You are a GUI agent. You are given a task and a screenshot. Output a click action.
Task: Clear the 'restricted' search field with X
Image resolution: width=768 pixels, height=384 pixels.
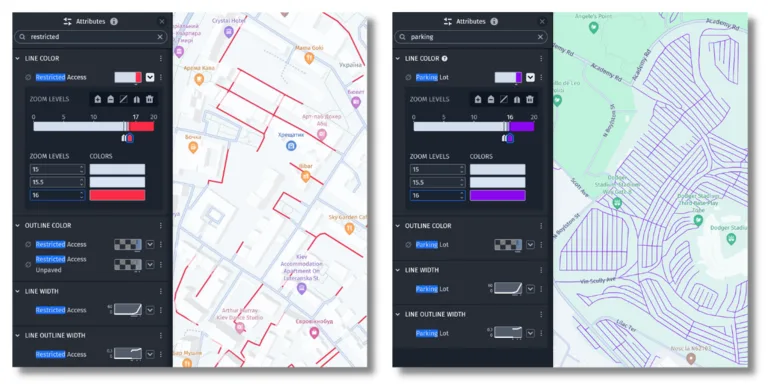[x=160, y=37]
